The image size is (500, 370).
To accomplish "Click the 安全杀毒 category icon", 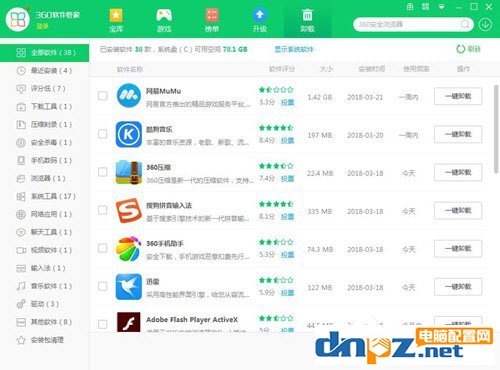I will coord(21,143).
